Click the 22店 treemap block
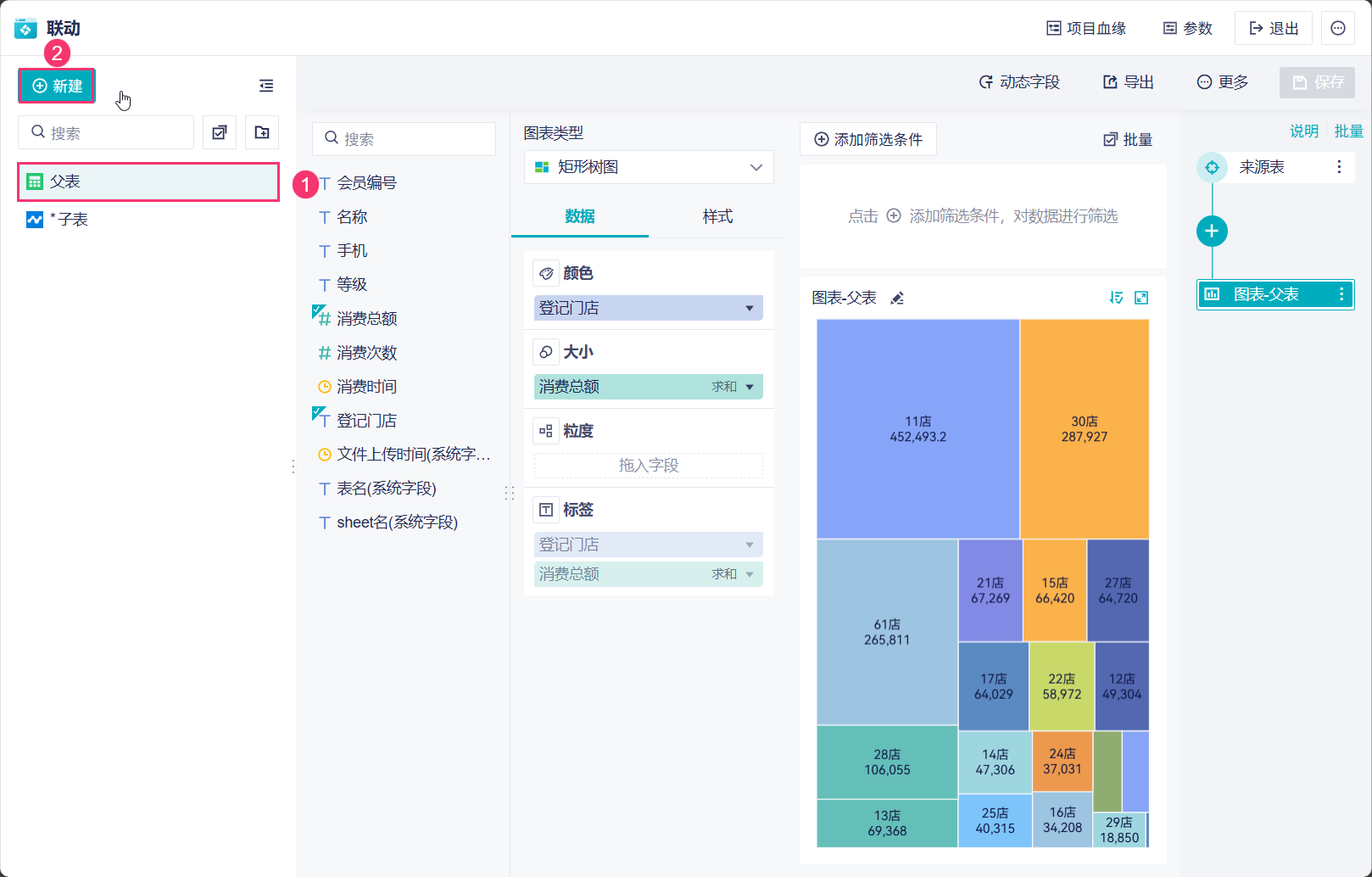Screen dimensions: 1372x877 click(1062, 686)
